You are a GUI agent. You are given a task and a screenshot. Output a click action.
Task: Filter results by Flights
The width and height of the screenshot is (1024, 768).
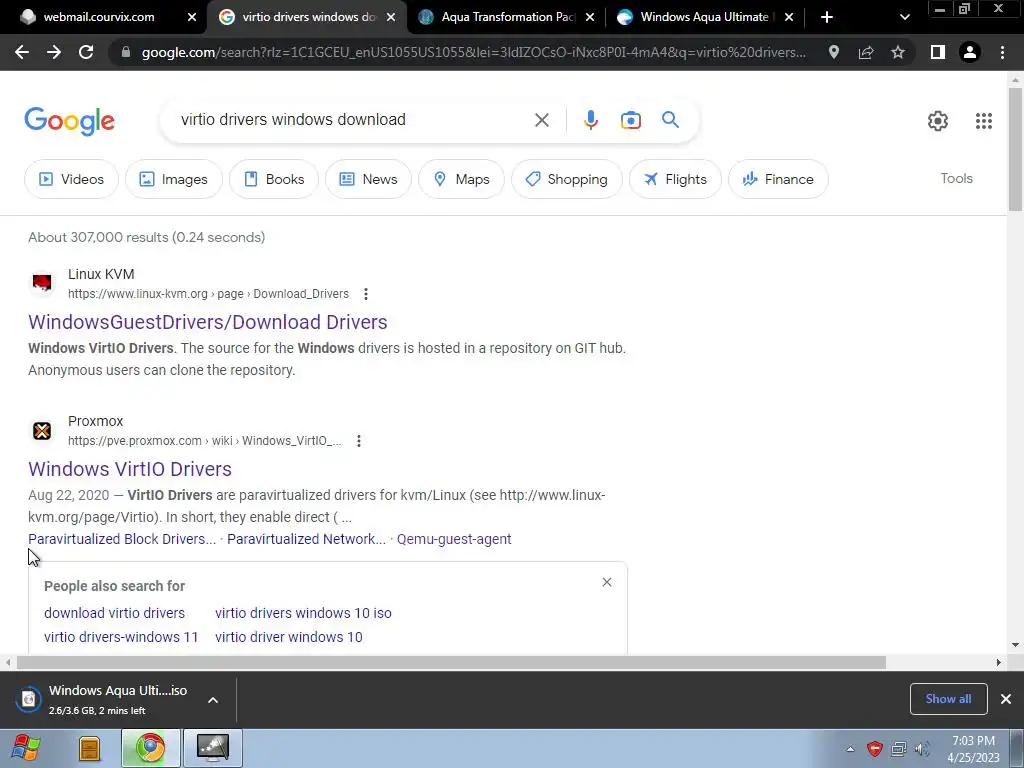[675, 179]
